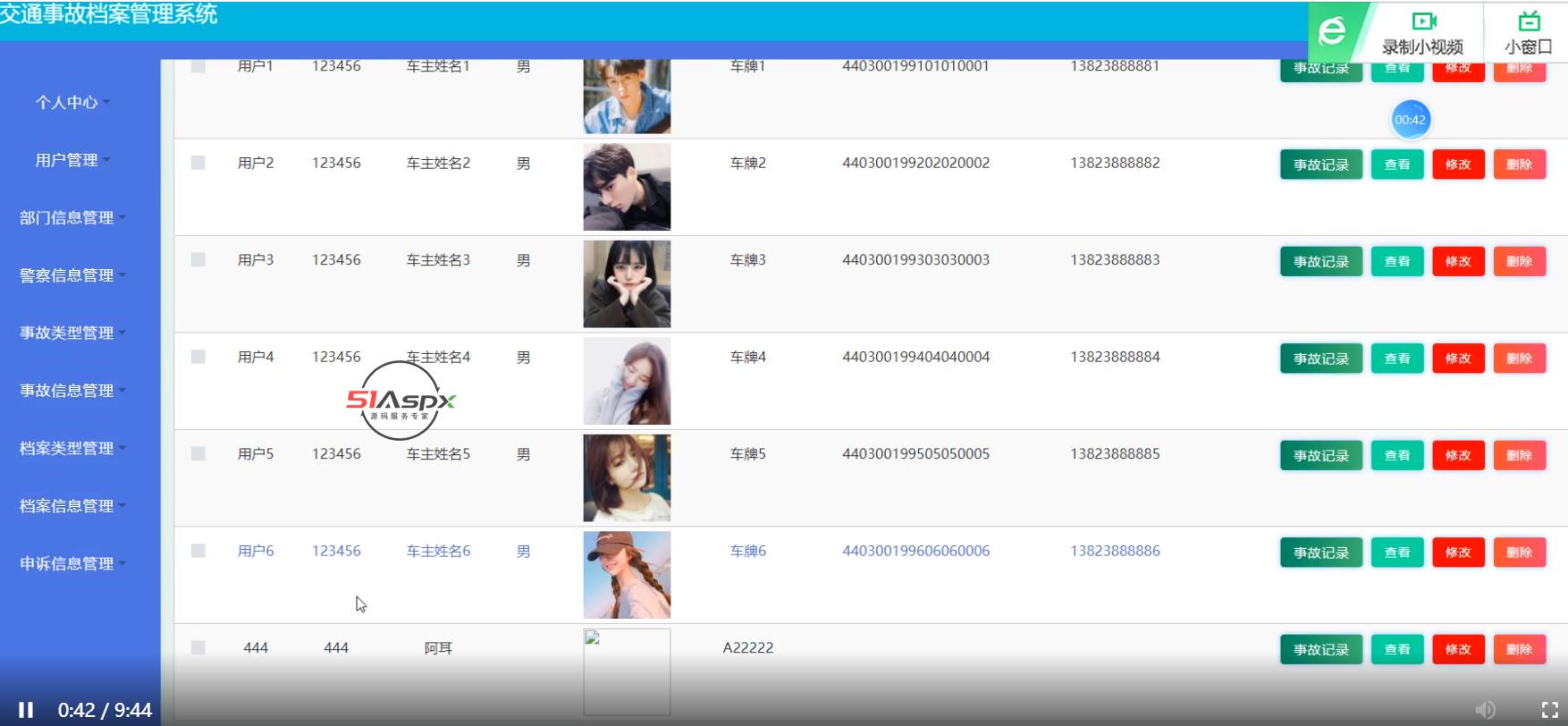Screen dimensions: 1568x726
Task: Click 修改 in the 用户4 row
Action: pos(1458,359)
